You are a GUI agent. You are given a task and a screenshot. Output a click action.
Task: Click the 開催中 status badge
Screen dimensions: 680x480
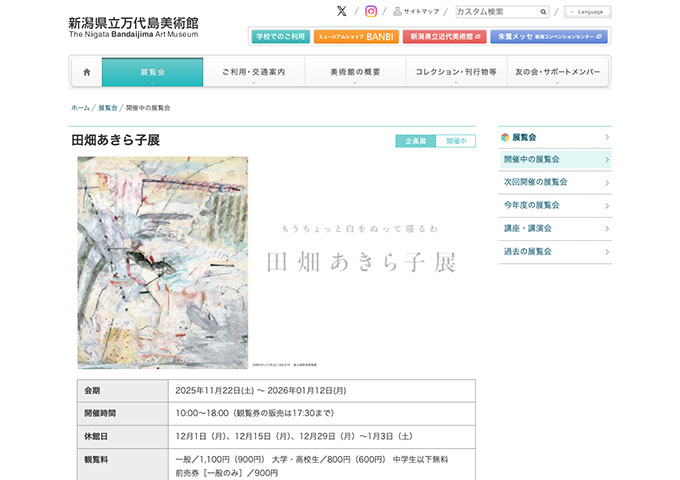tap(456, 141)
